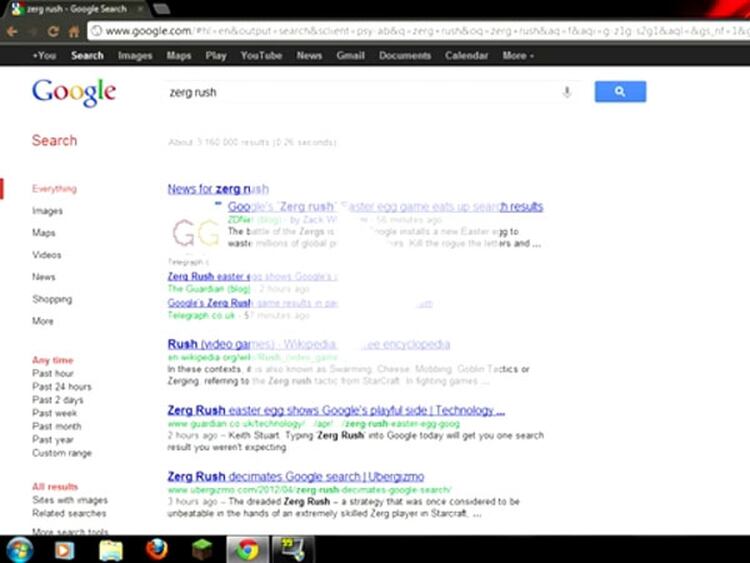
Task: Expand the More dropdown in top bar
Action: [x=517, y=56]
